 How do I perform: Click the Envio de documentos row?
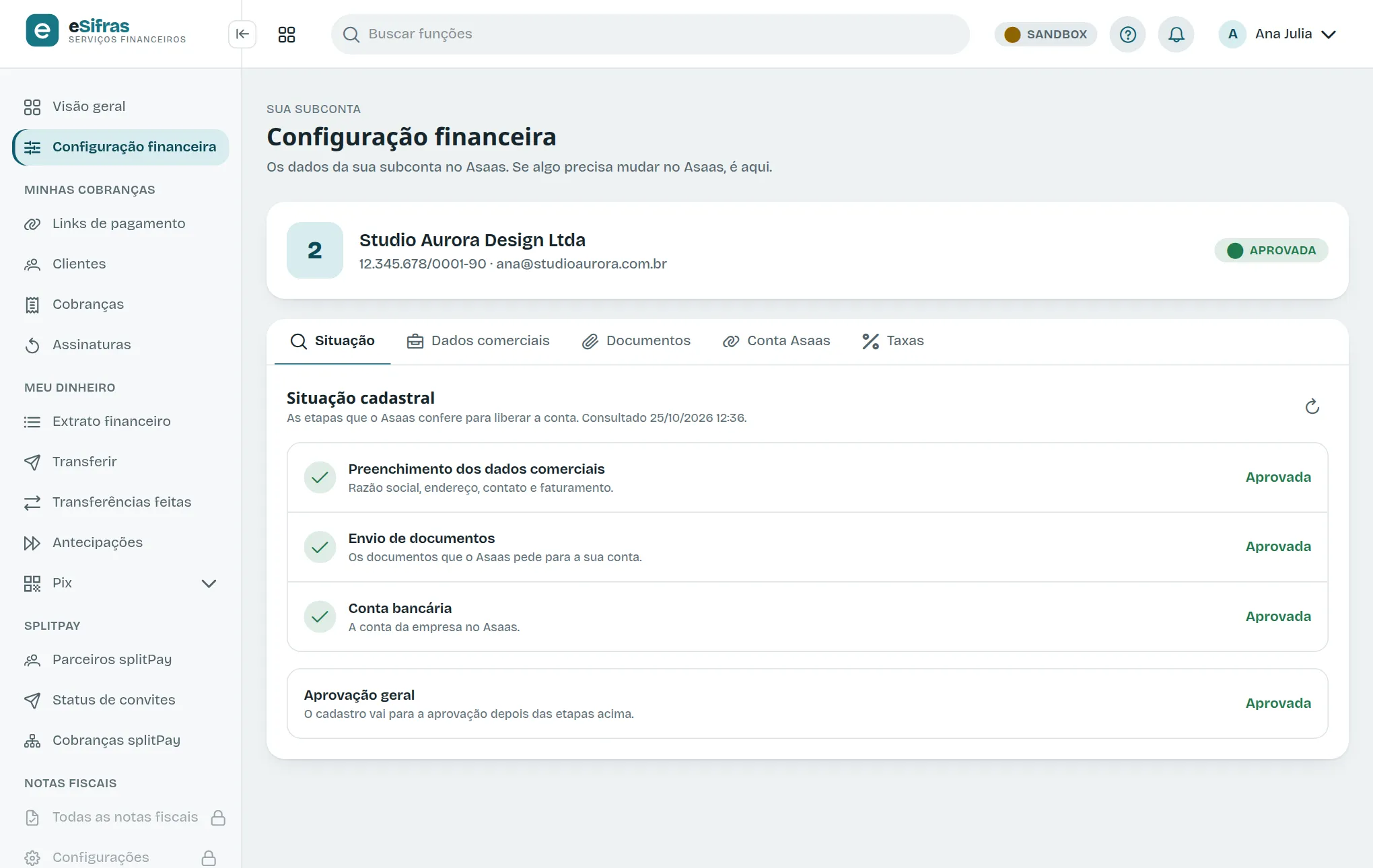pos(807,547)
